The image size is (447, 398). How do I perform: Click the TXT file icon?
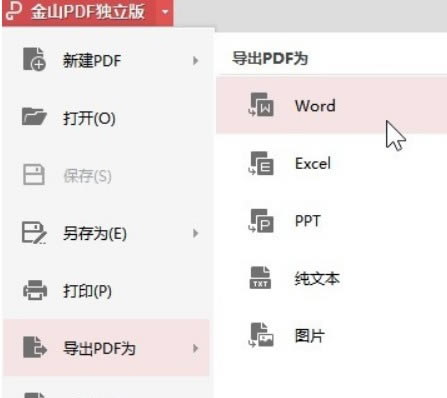pyautogui.click(x=260, y=277)
